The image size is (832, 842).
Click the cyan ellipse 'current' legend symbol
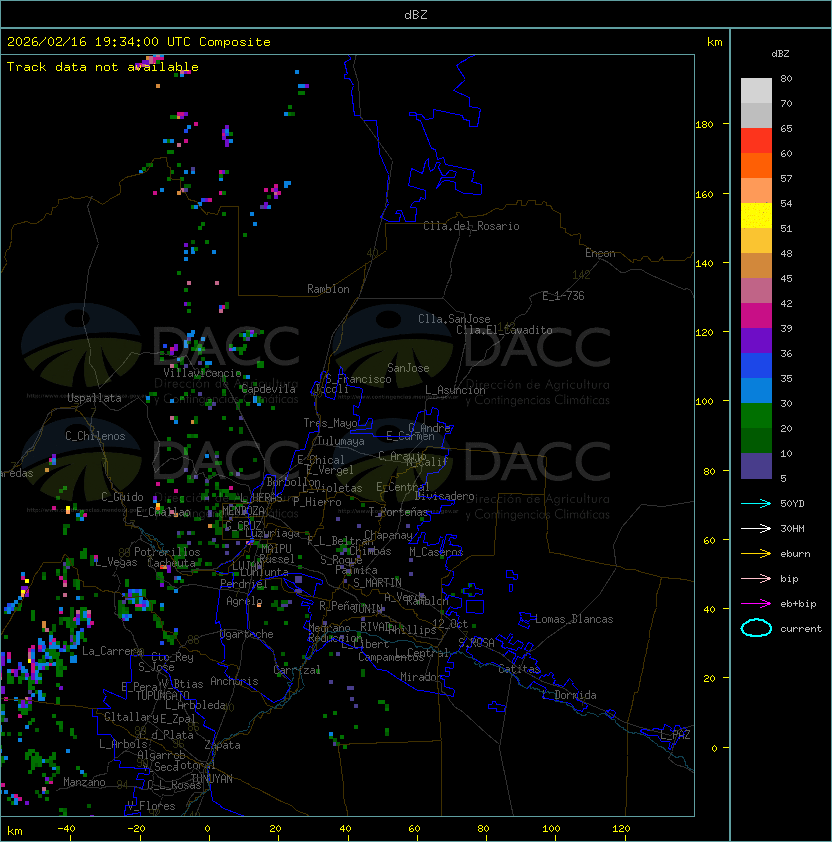(x=756, y=628)
